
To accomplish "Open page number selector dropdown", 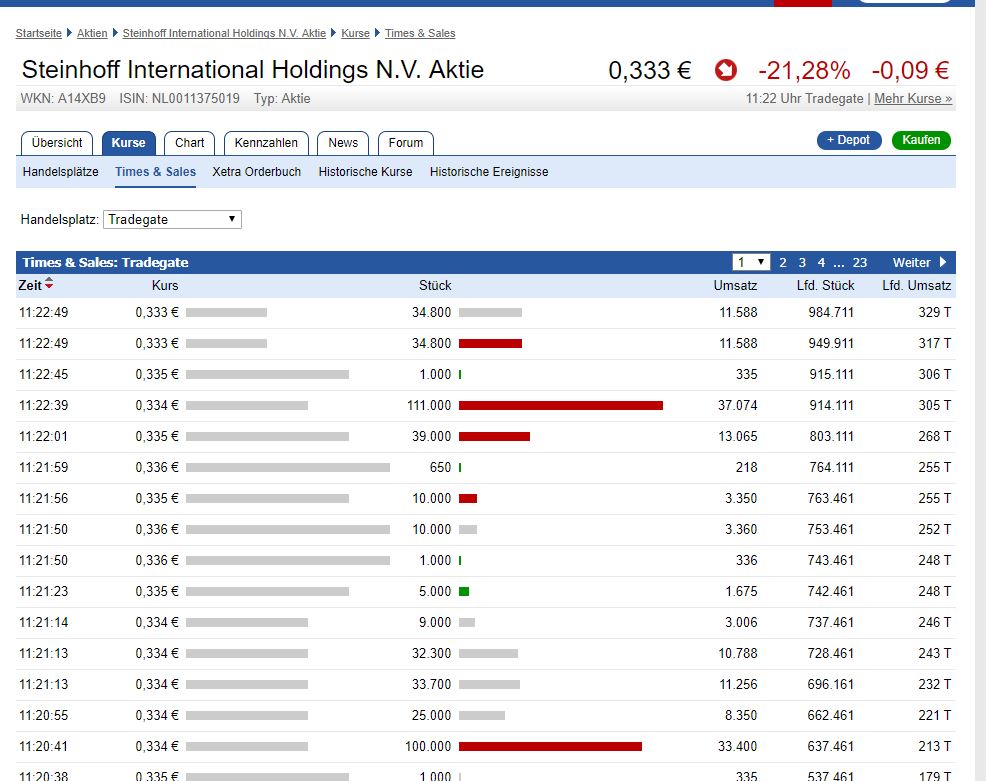I will point(751,262).
